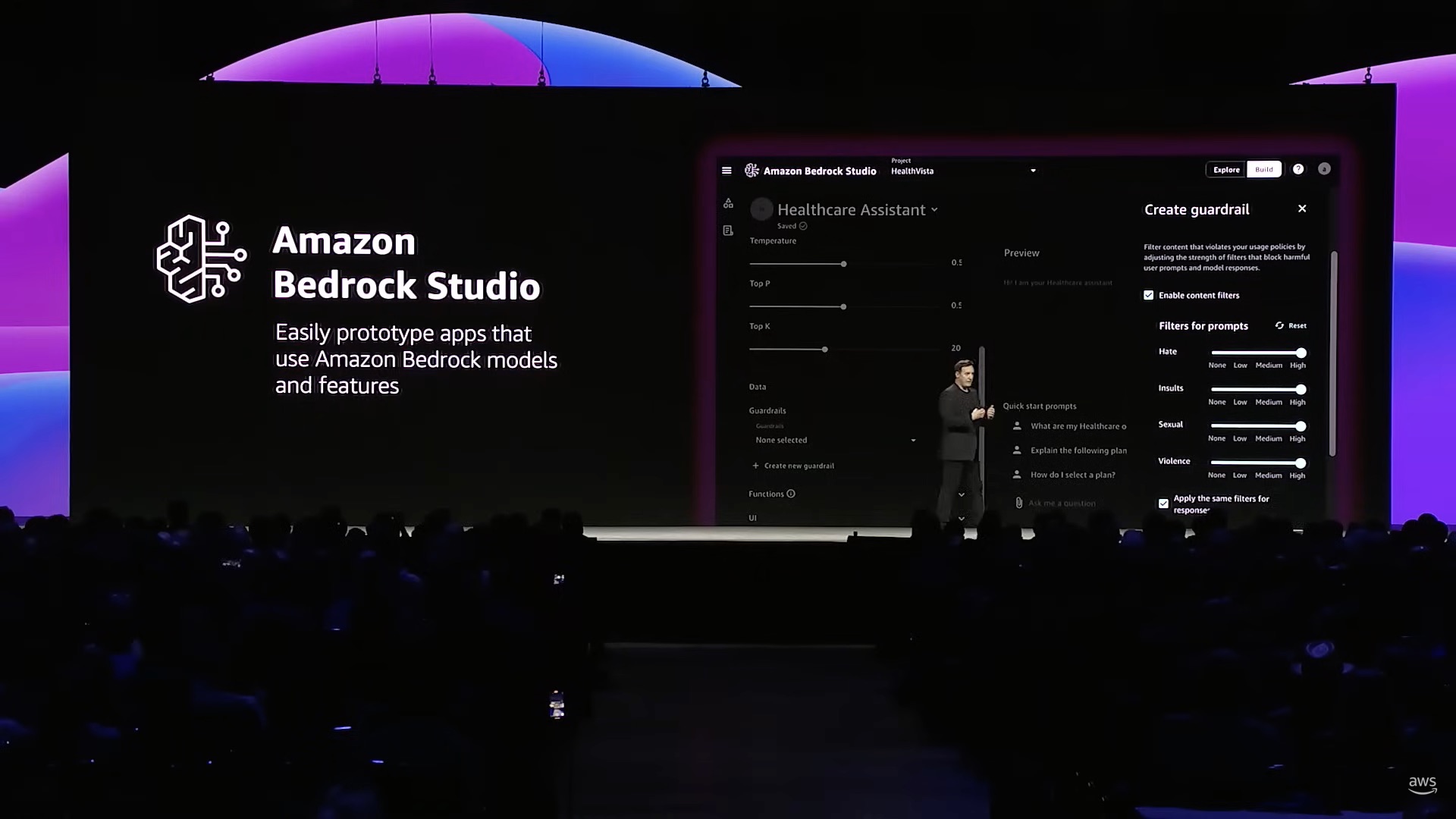The width and height of the screenshot is (1456, 819).
Task: Open the hamburger navigation menu
Action: (x=726, y=171)
